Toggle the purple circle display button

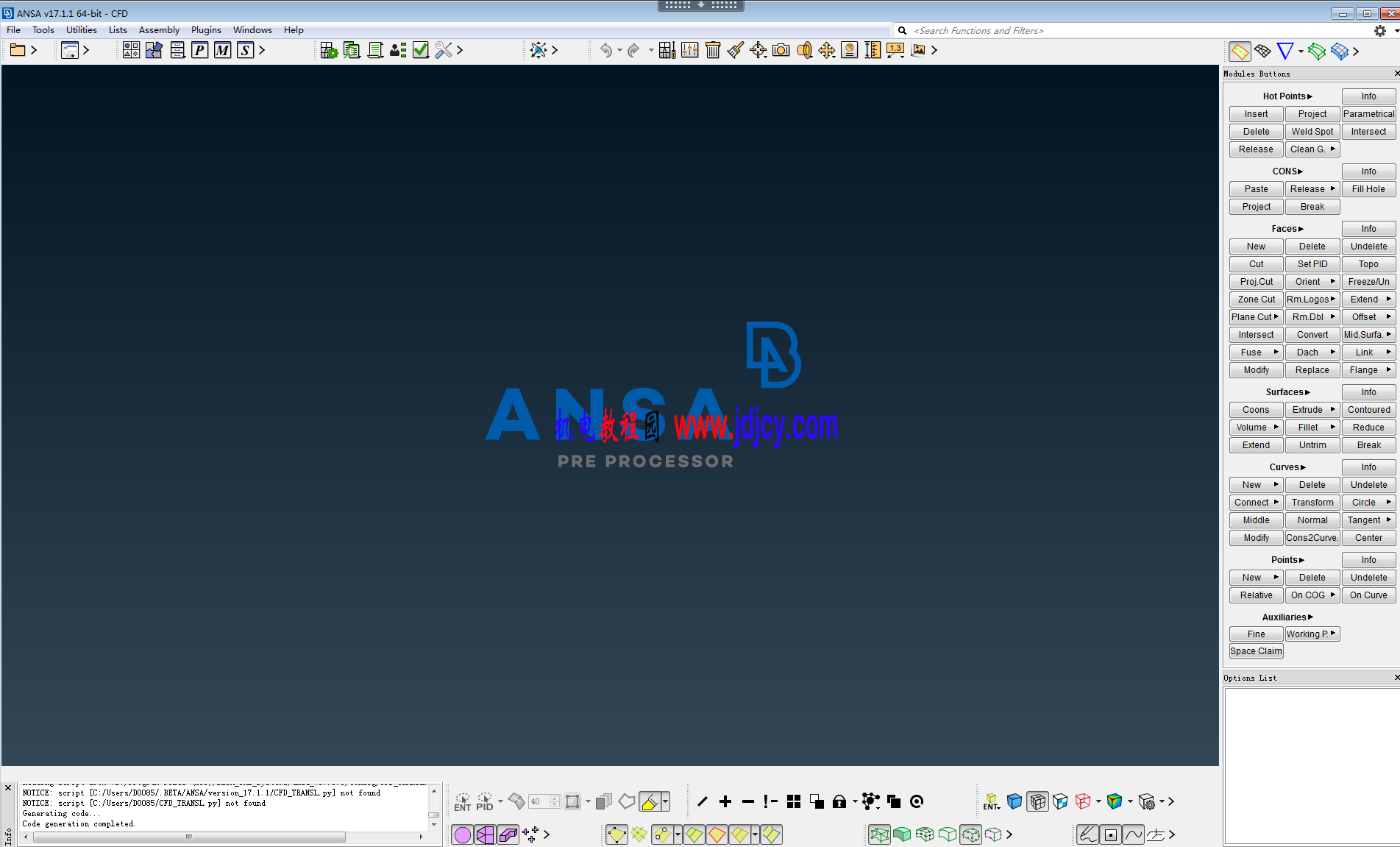(x=463, y=834)
